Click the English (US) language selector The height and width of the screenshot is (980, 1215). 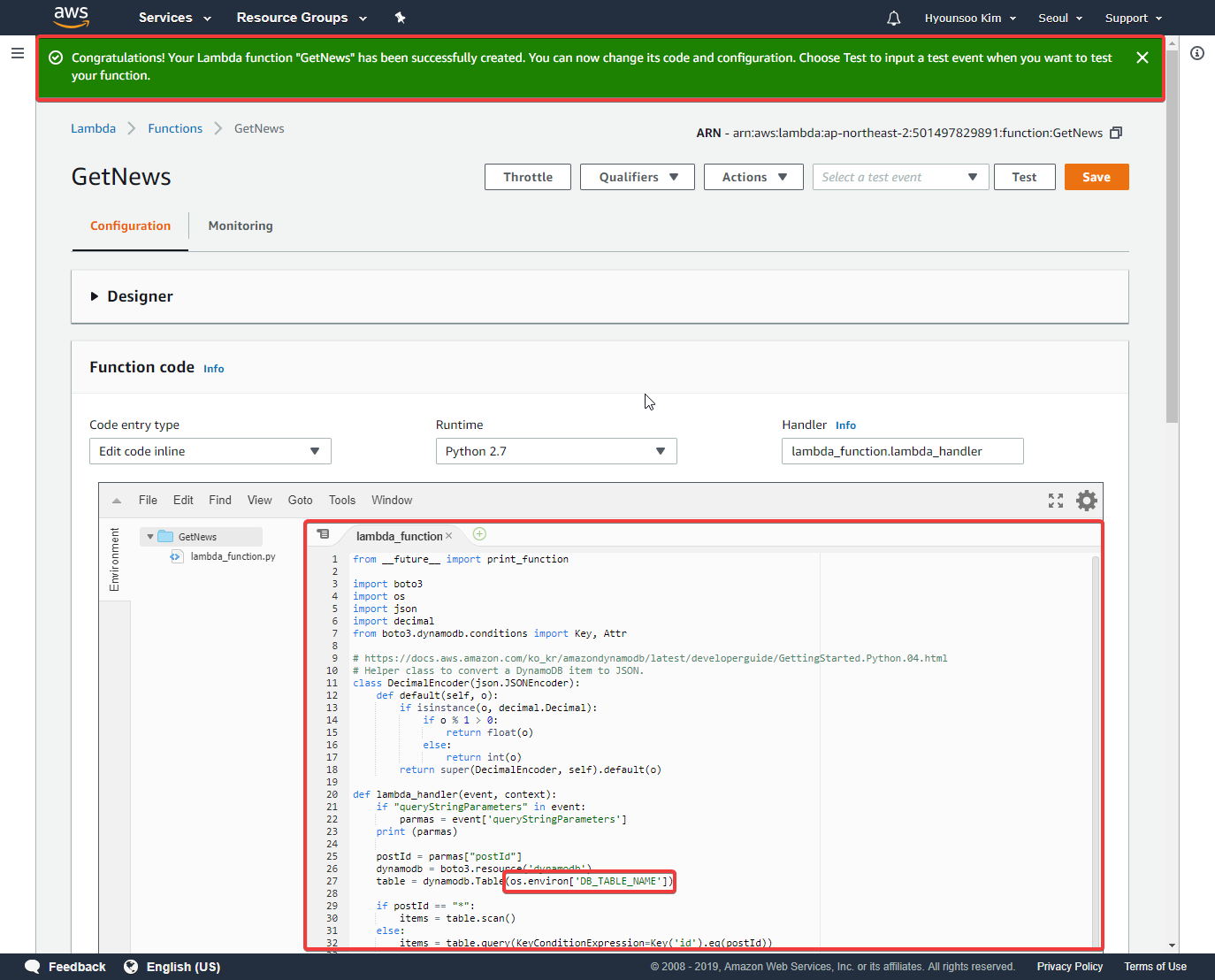click(183, 967)
